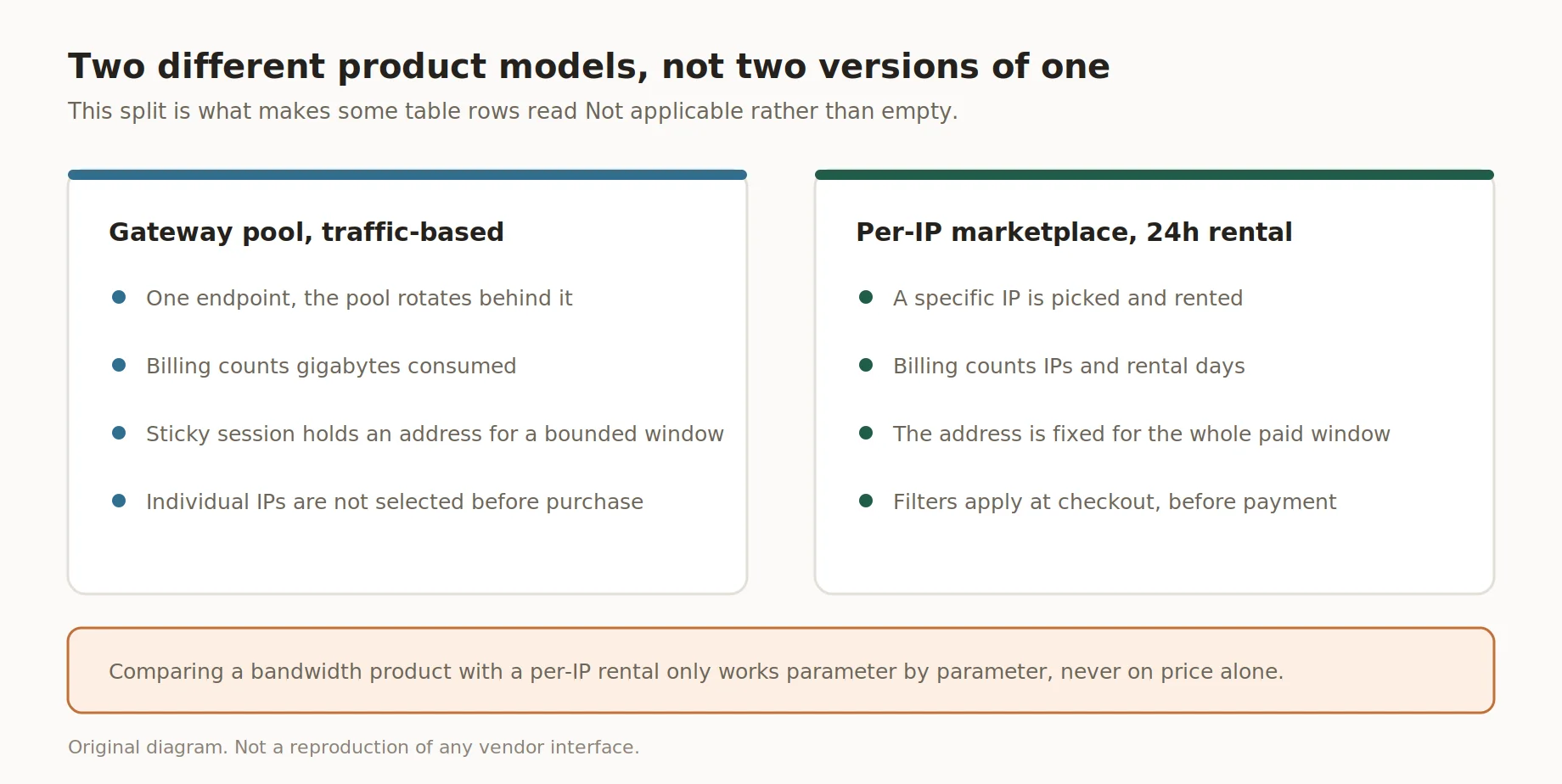Click the green top bar of Per-IP card
1562x784 pixels.
(x=1155, y=175)
